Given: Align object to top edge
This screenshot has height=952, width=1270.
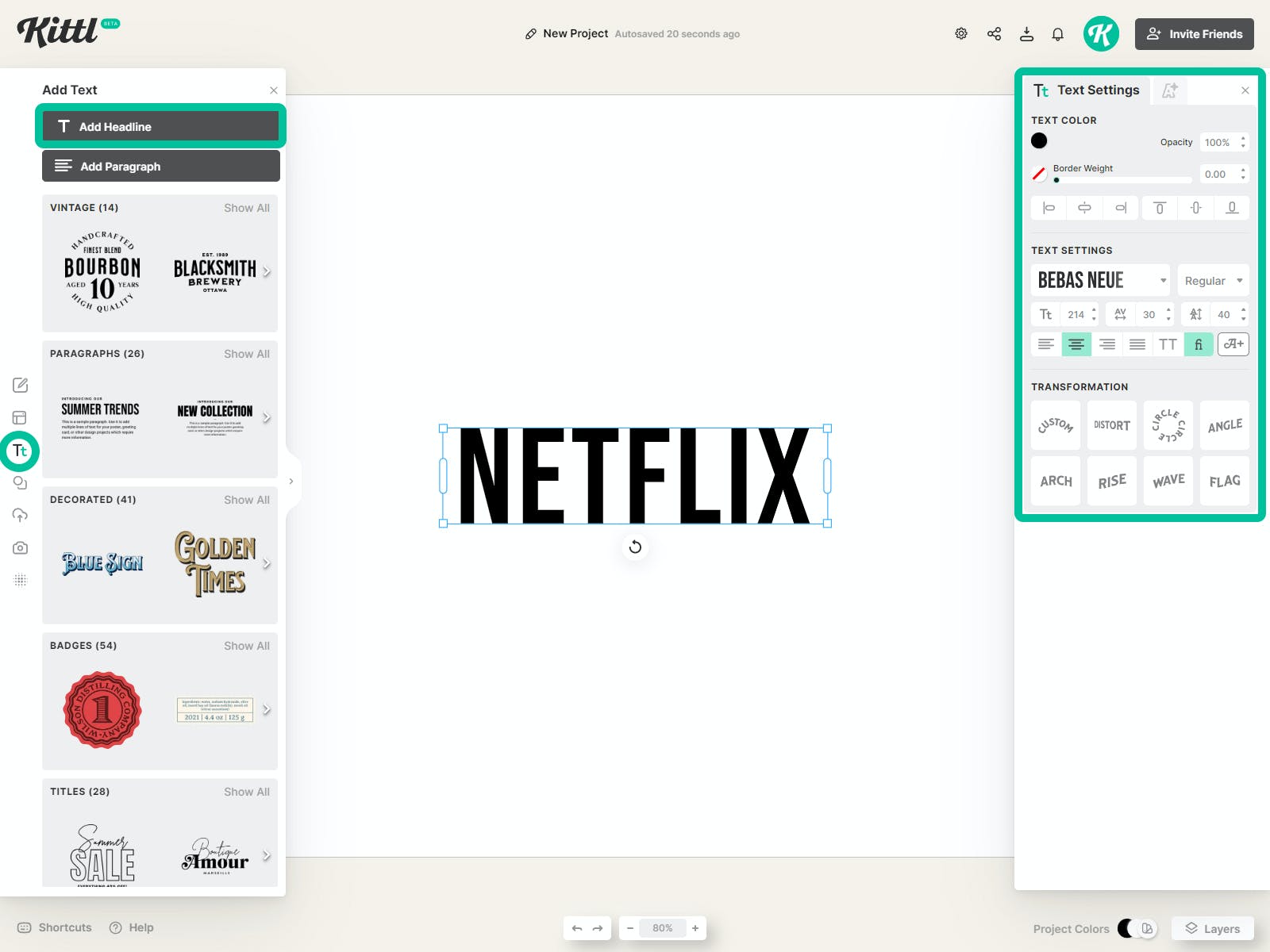Looking at the screenshot, I should pyautogui.click(x=1159, y=208).
